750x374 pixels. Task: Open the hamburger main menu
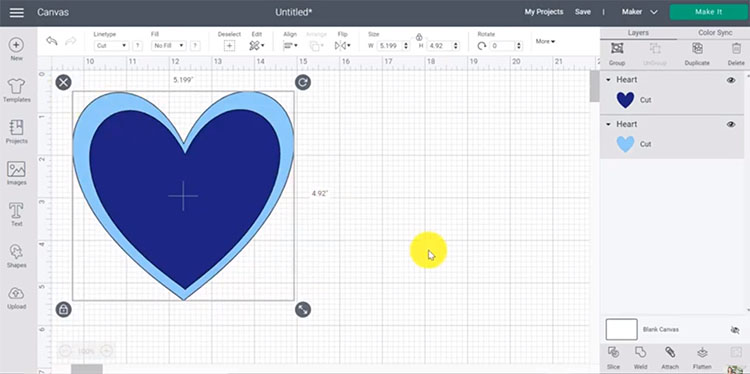pos(17,12)
